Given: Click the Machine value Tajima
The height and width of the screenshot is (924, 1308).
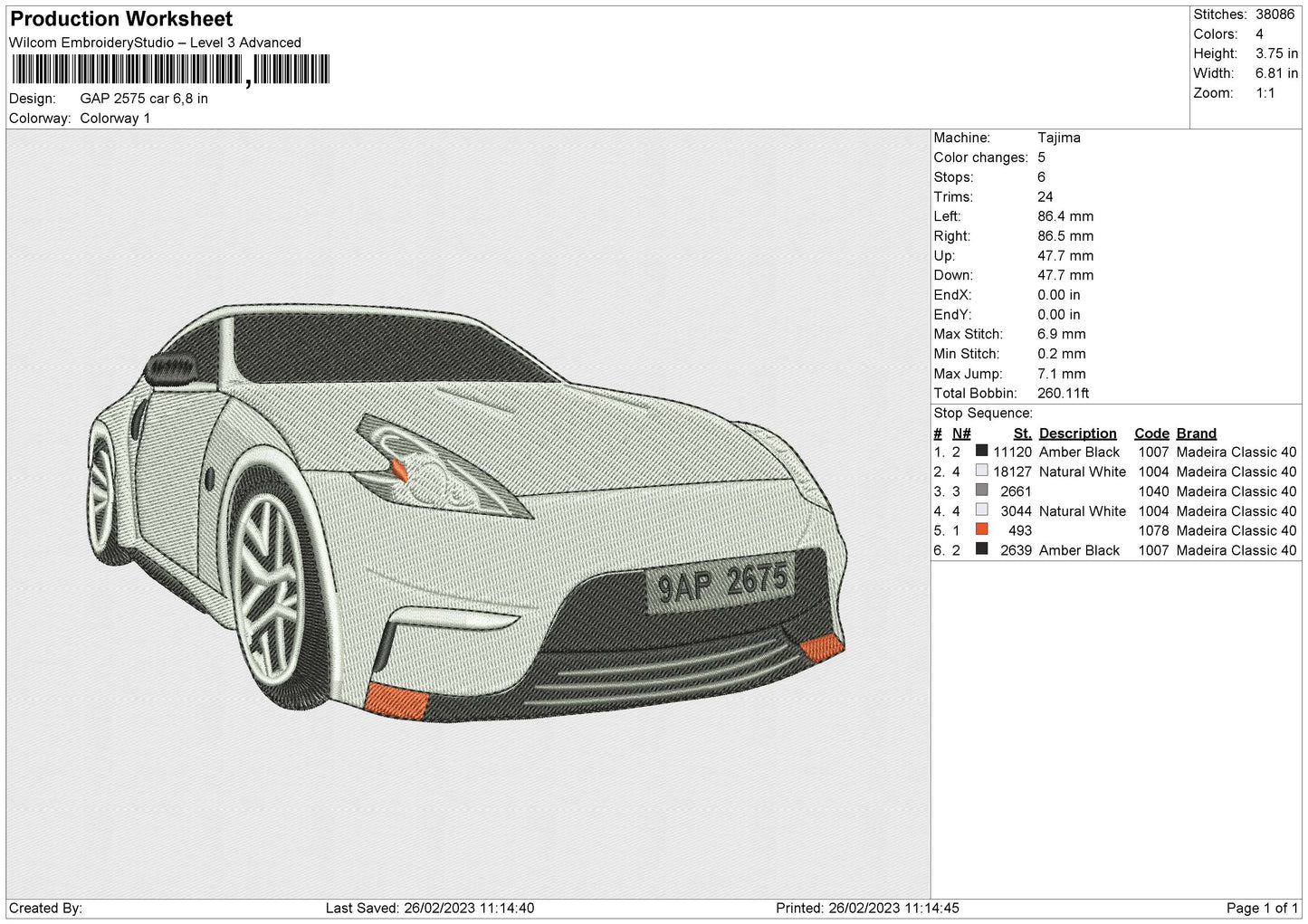Looking at the screenshot, I should coord(1058,138).
